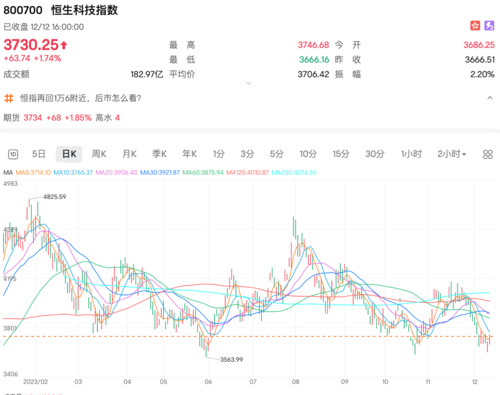Select the 10分 timeframe tab
The image size is (500, 395).
(x=308, y=154)
